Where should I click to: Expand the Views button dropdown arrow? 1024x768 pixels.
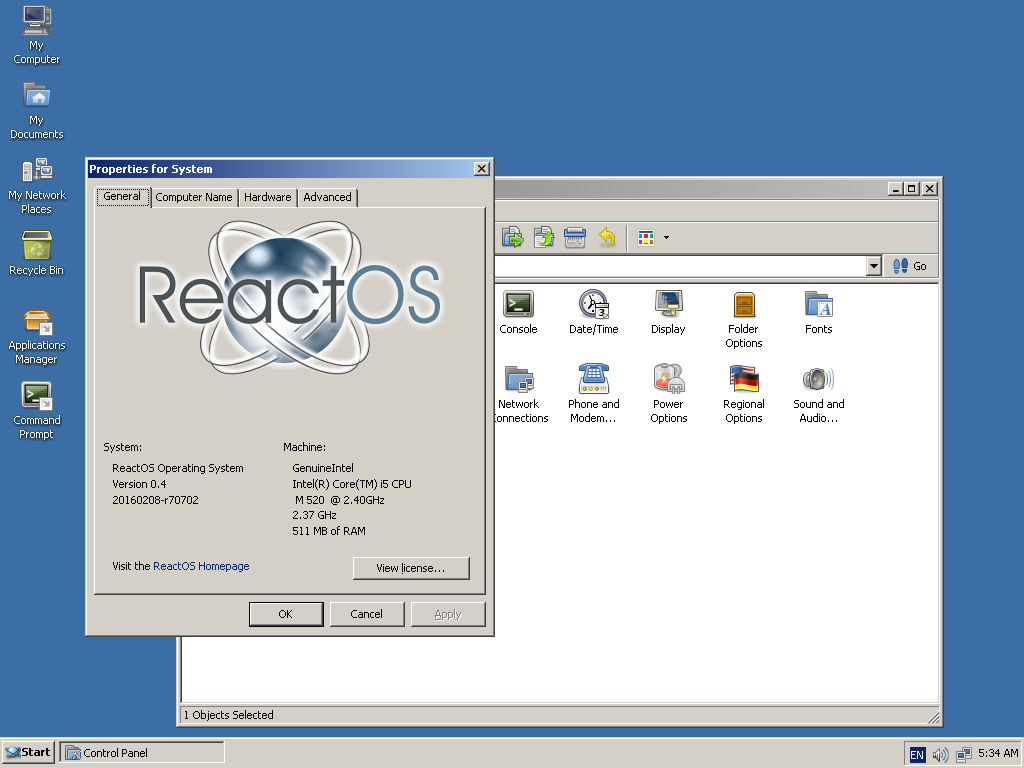666,238
